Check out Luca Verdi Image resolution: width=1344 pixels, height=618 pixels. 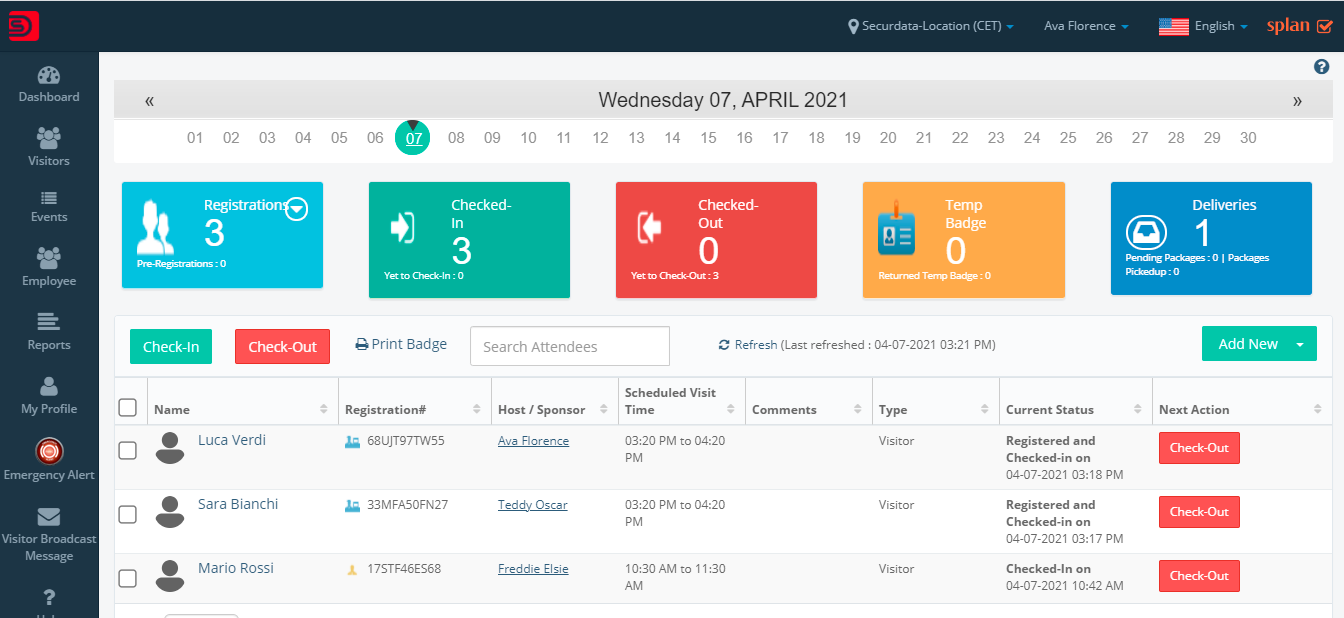click(x=1199, y=448)
